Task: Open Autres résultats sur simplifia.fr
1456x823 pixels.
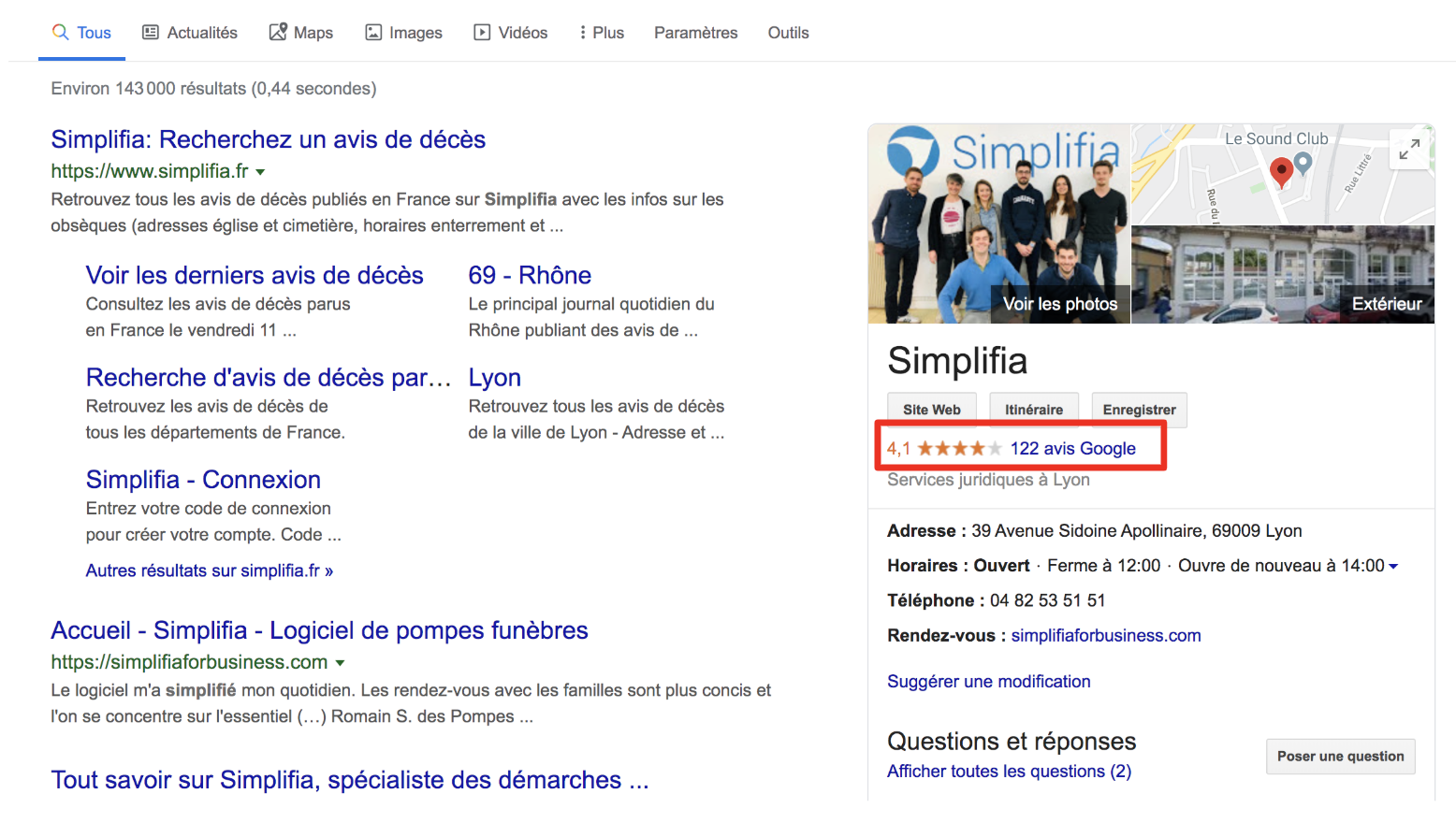Action: tap(210, 570)
